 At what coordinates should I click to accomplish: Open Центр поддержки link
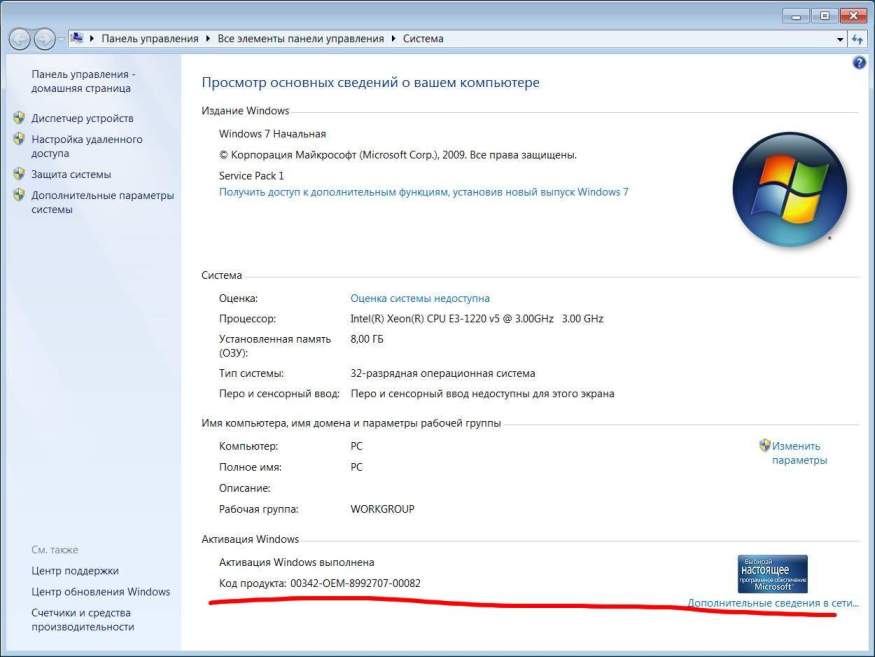point(75,570)
